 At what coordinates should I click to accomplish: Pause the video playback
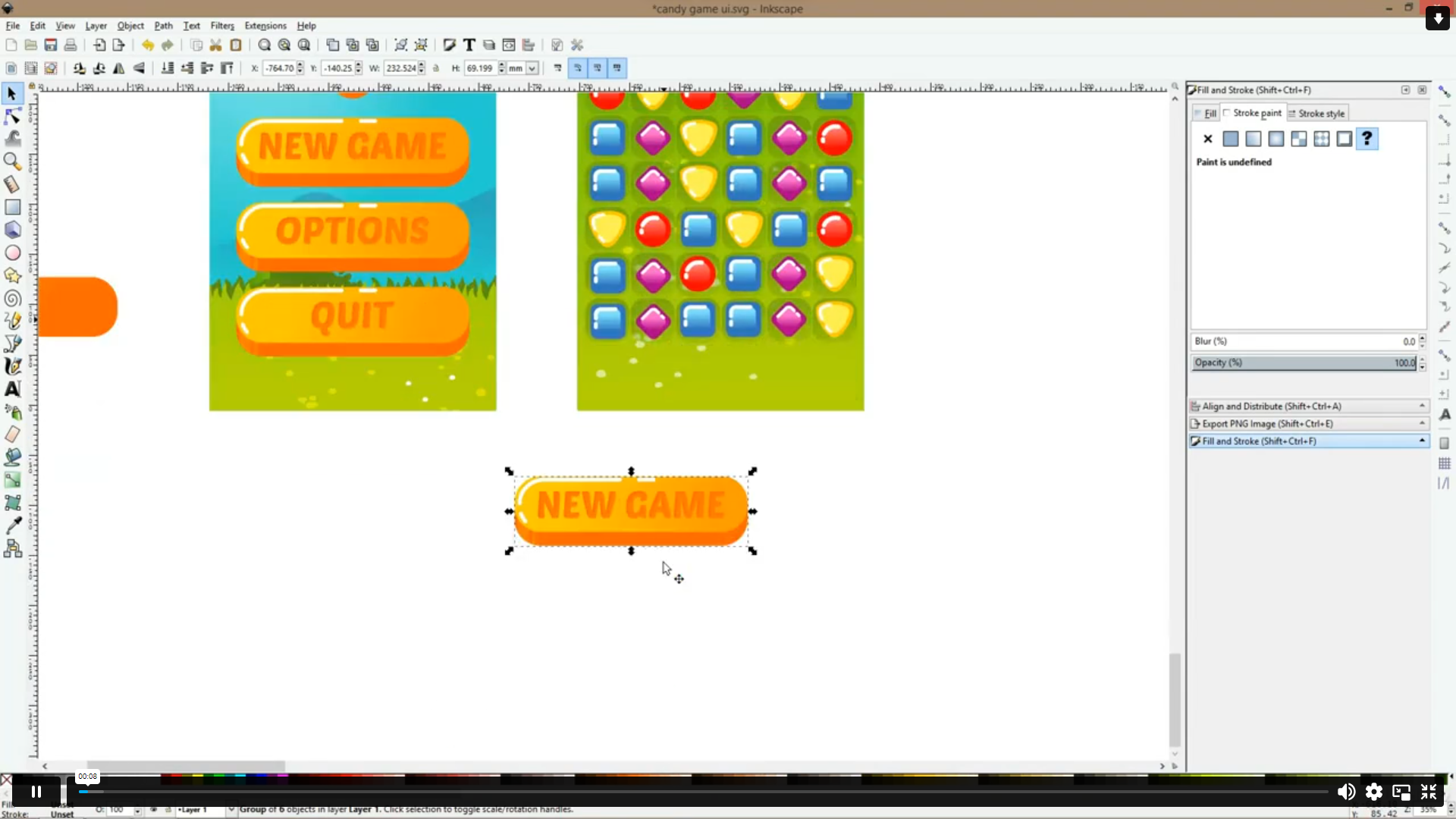(35, 791)
